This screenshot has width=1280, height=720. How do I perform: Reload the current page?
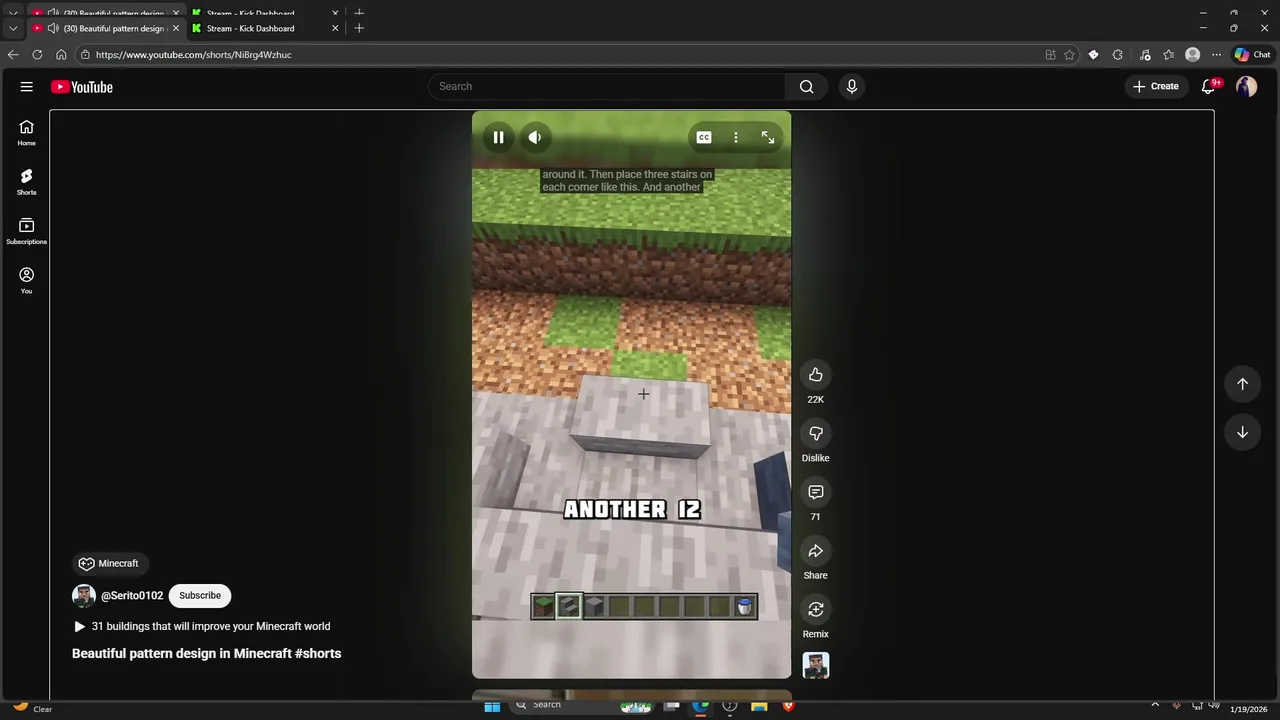click(x=37, y=55)
